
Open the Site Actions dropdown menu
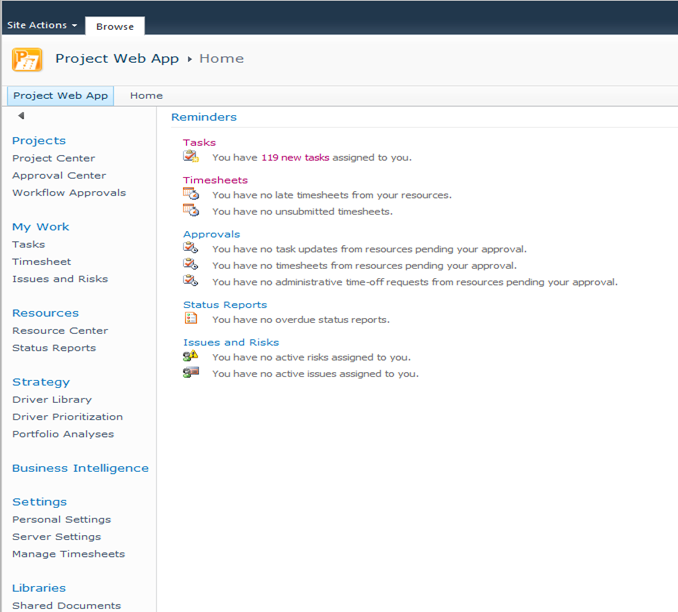42,25
